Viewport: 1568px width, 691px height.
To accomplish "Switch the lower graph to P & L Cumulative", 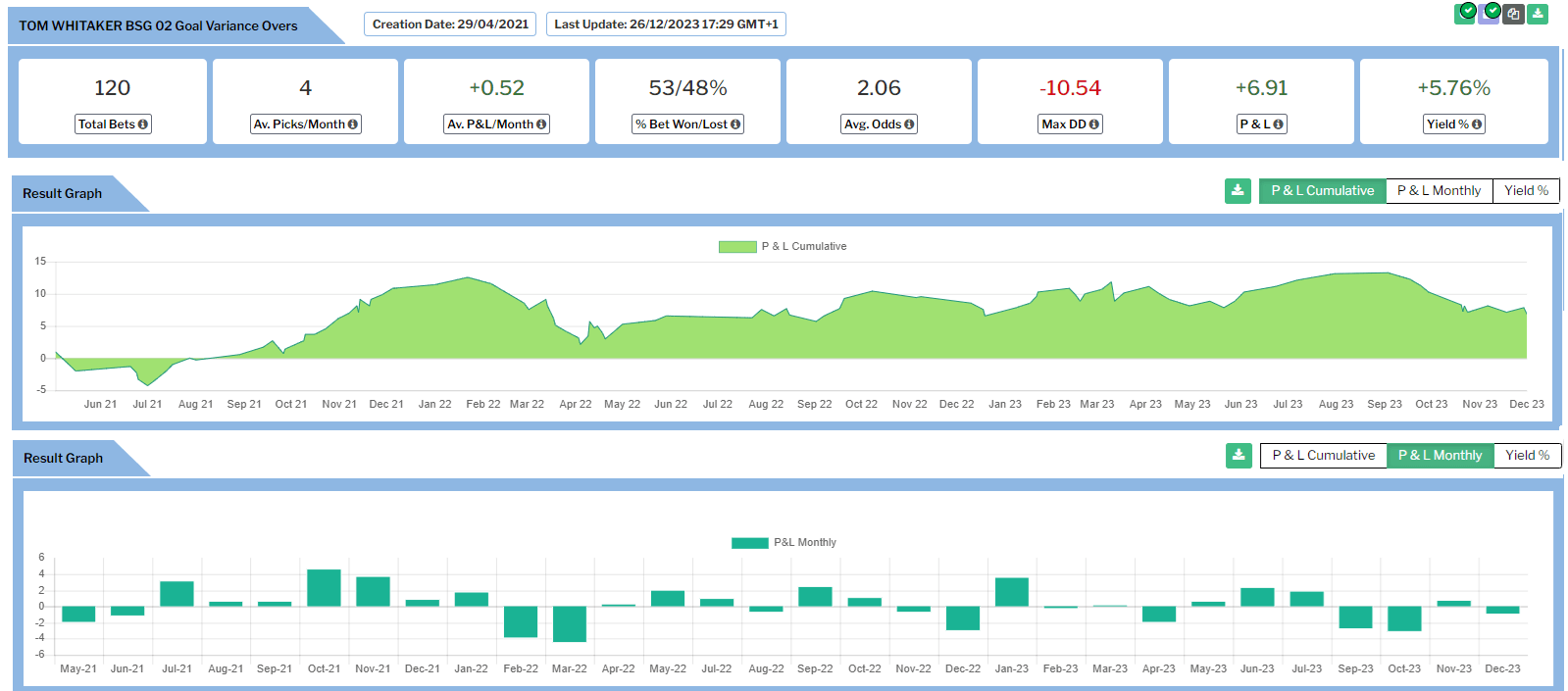I will [1324, 456].
